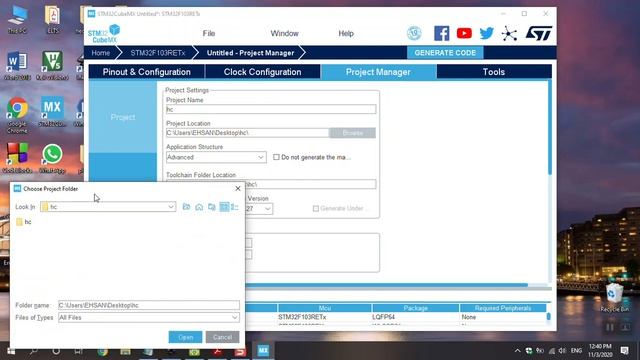Click the Required Peripherals column header
This screenshot has height=360, width=640.
(x=503, y=308)
